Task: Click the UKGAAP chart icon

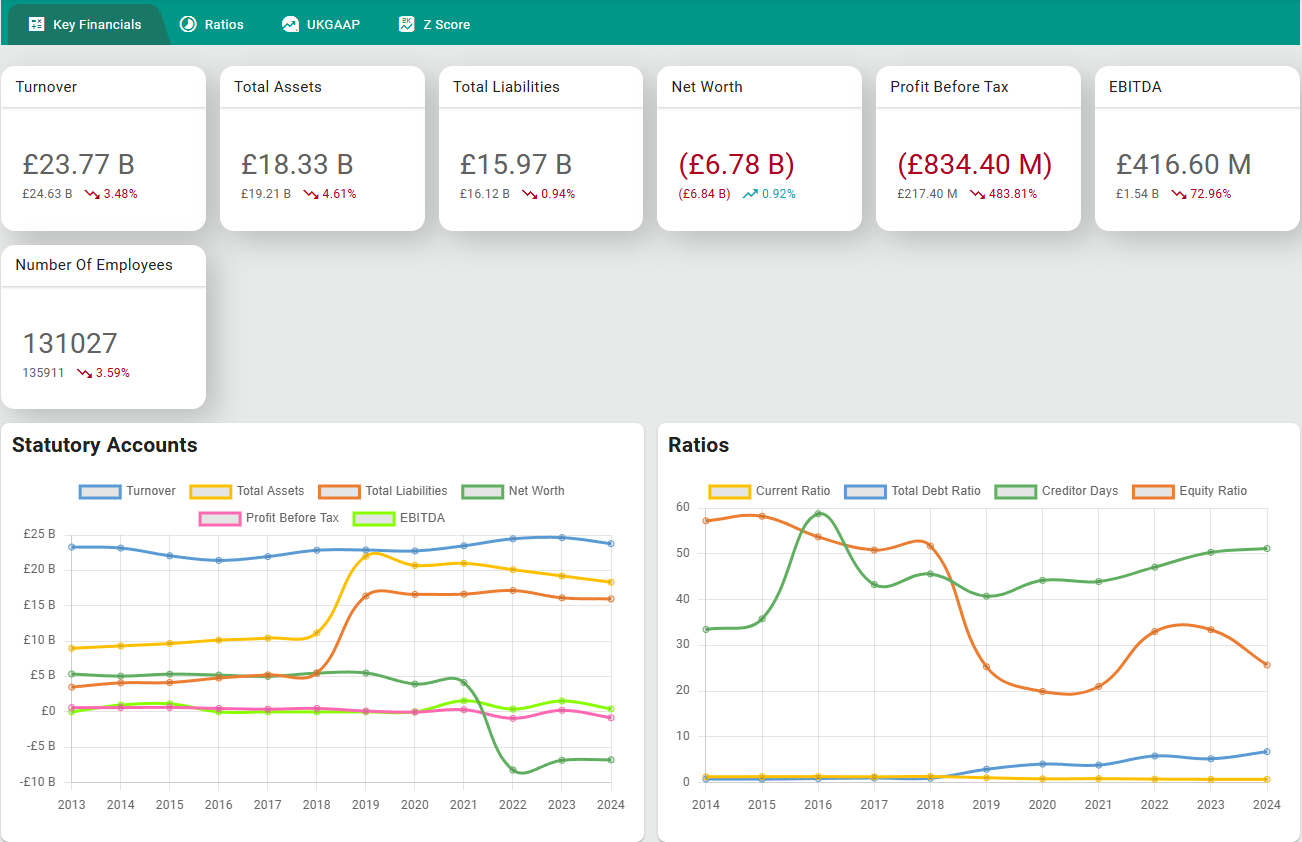Action: 290,24
